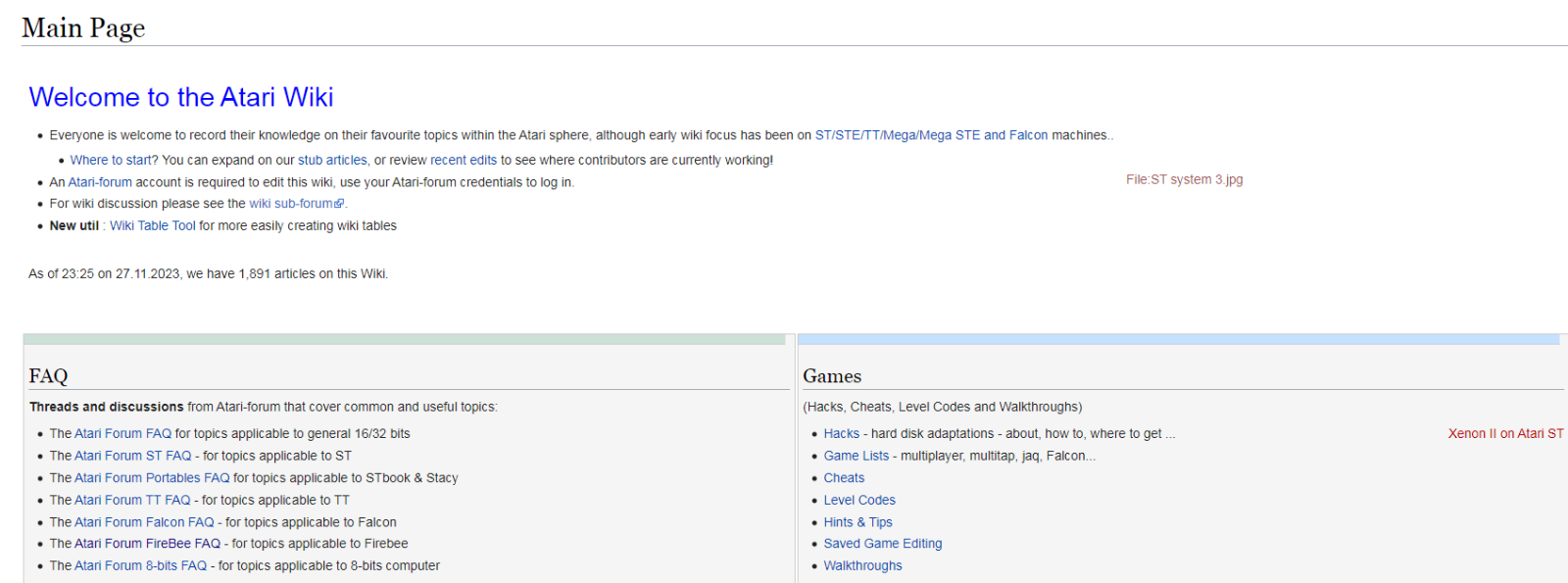Open Atari Forum FAQ for 16/32 bits

(122, 433)
